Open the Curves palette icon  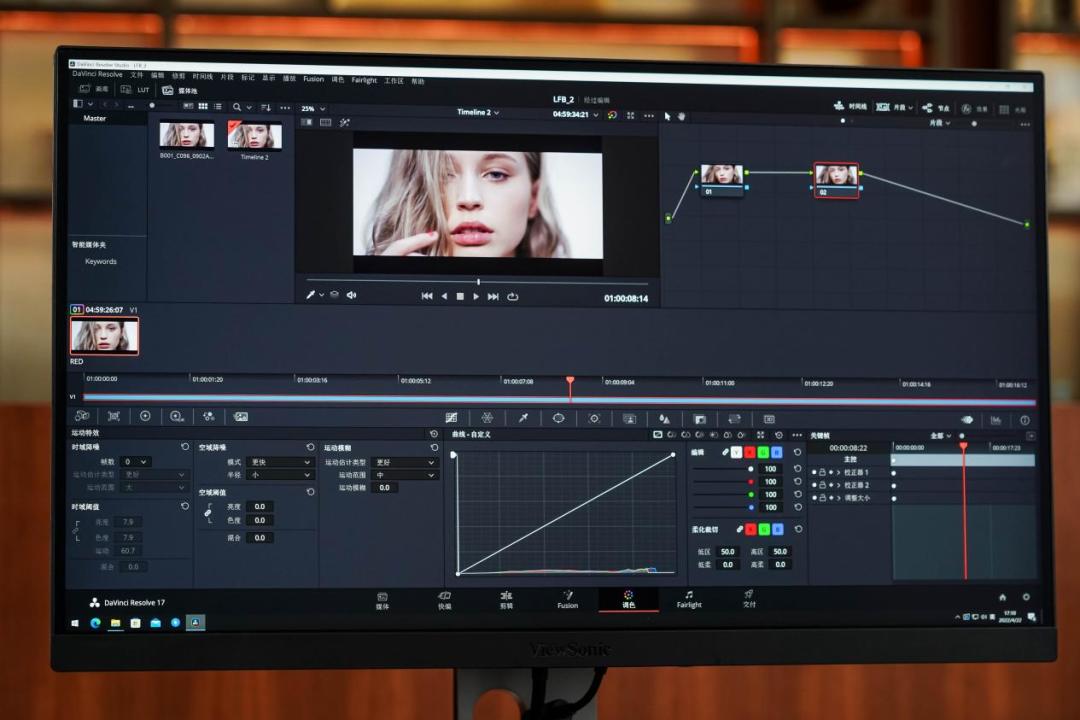pyautogui.click(x=451, y=418)
